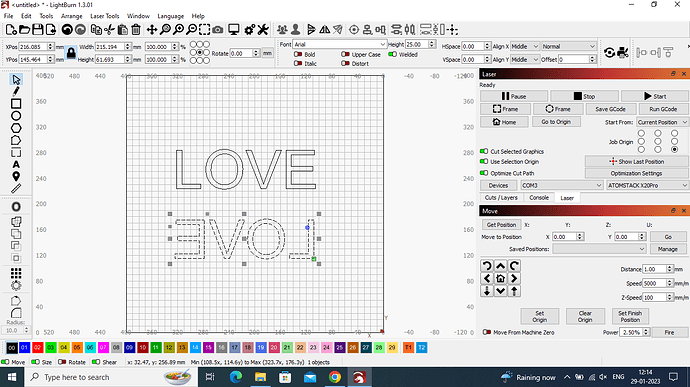
Task: Toggle Use Selection Origin
Action: tap(484, 162)
